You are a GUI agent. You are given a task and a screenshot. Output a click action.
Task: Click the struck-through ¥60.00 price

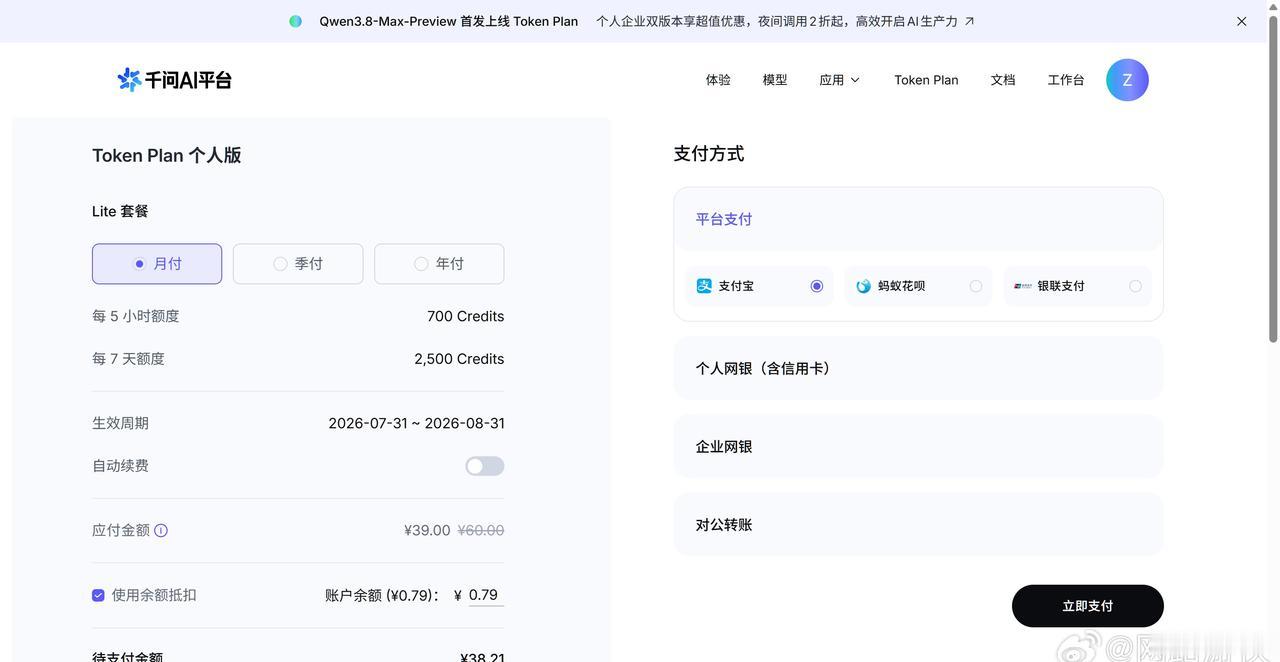coord(481,530)
